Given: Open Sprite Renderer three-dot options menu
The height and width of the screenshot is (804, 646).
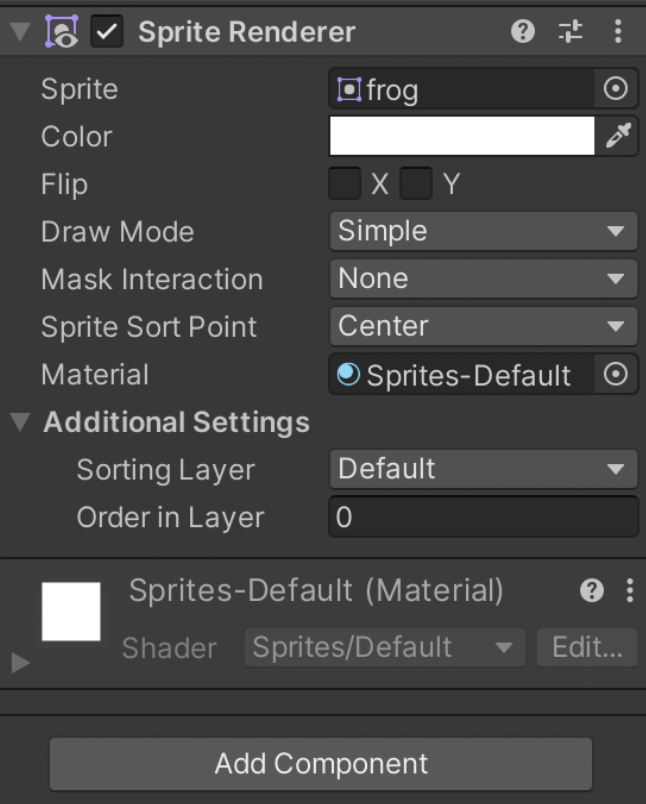Looking at the screenshot, I should point(618,32).
